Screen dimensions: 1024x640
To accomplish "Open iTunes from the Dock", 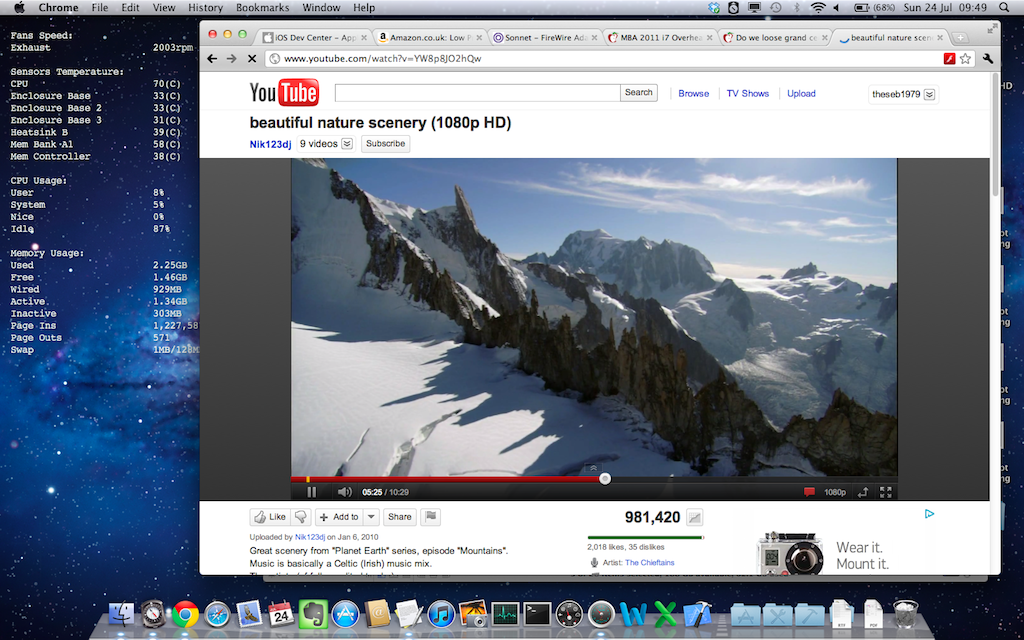I will [x=441, y=614].
